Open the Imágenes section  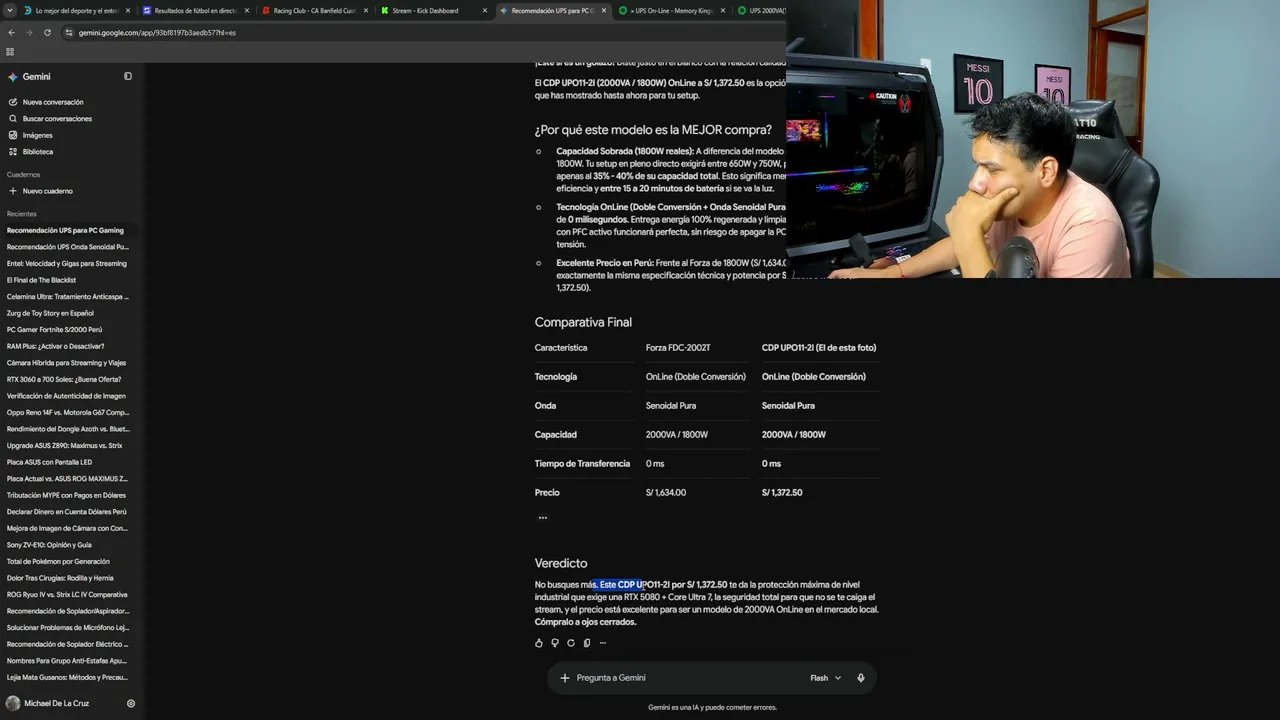click(37, 135)
